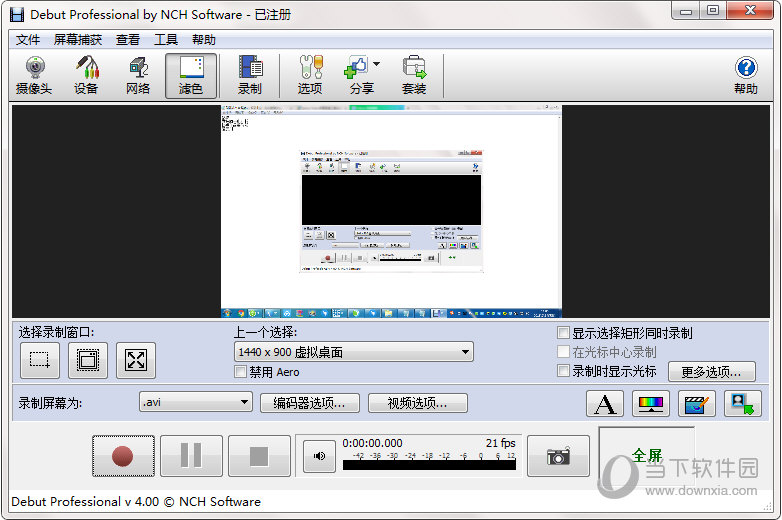Pick the select-window recording tool

(x=88, y=360)
